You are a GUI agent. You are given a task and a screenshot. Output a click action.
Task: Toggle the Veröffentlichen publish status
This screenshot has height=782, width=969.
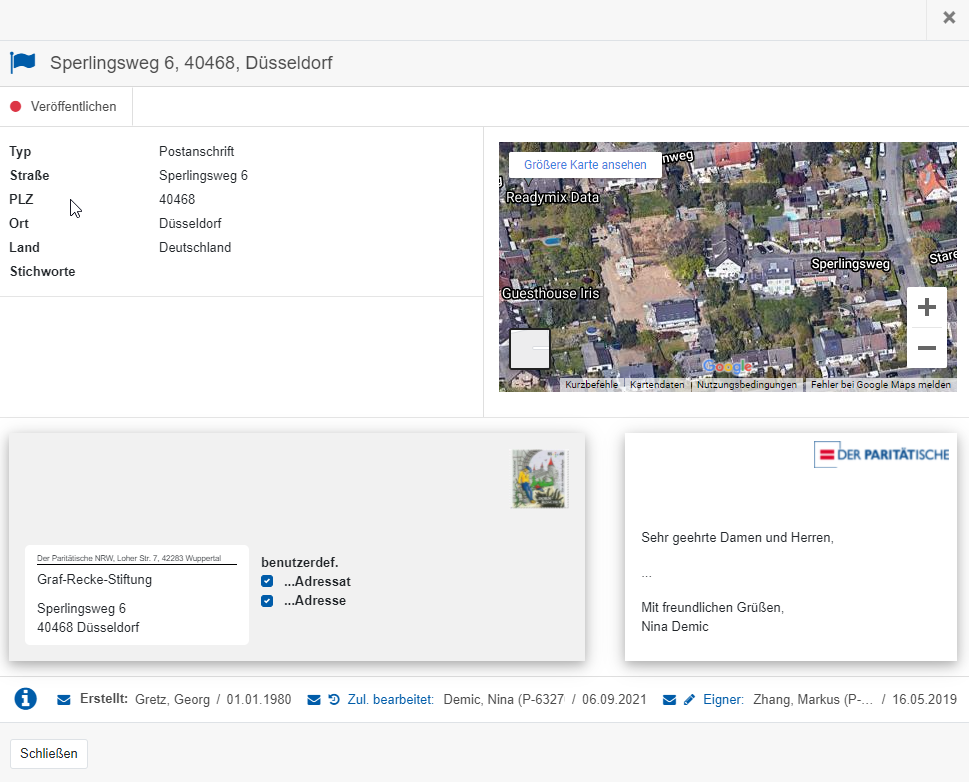(64, 106)
